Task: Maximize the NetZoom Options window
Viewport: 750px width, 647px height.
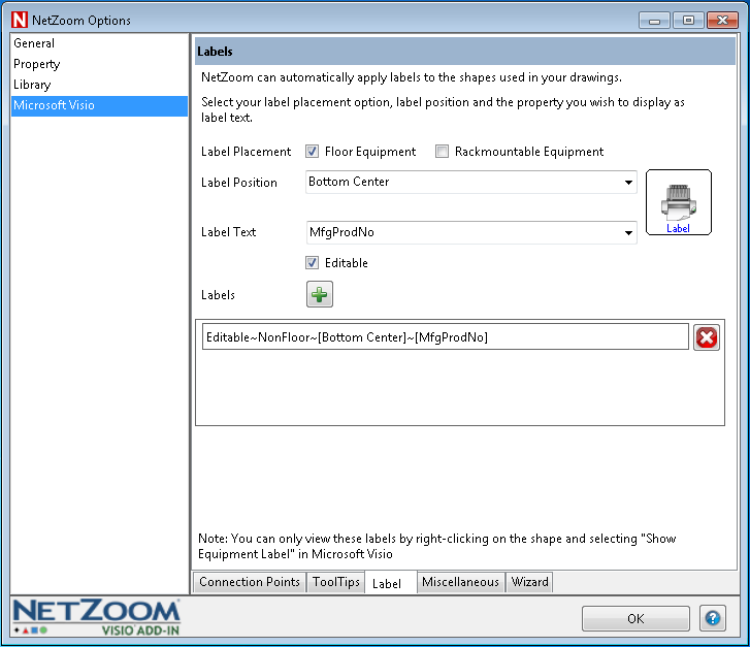Action: [688, 21]
